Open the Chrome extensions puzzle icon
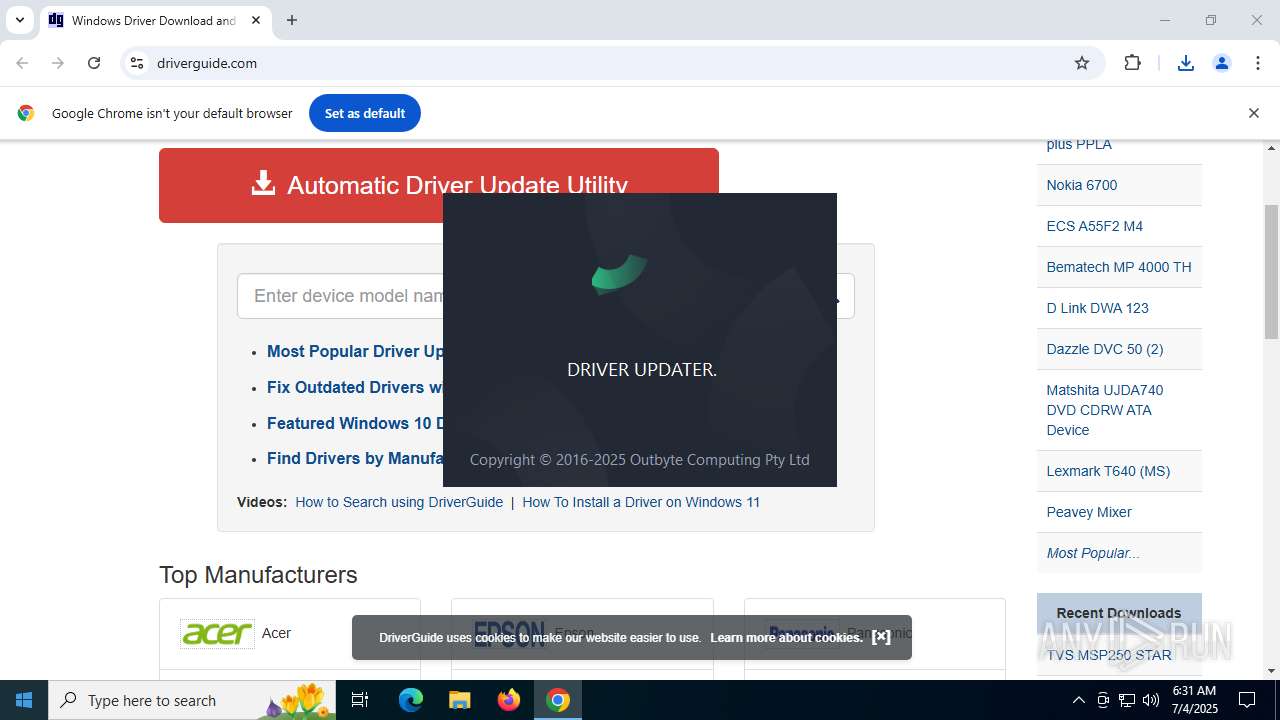This screenshot has width=1280, height=720. click(1132, 63)
